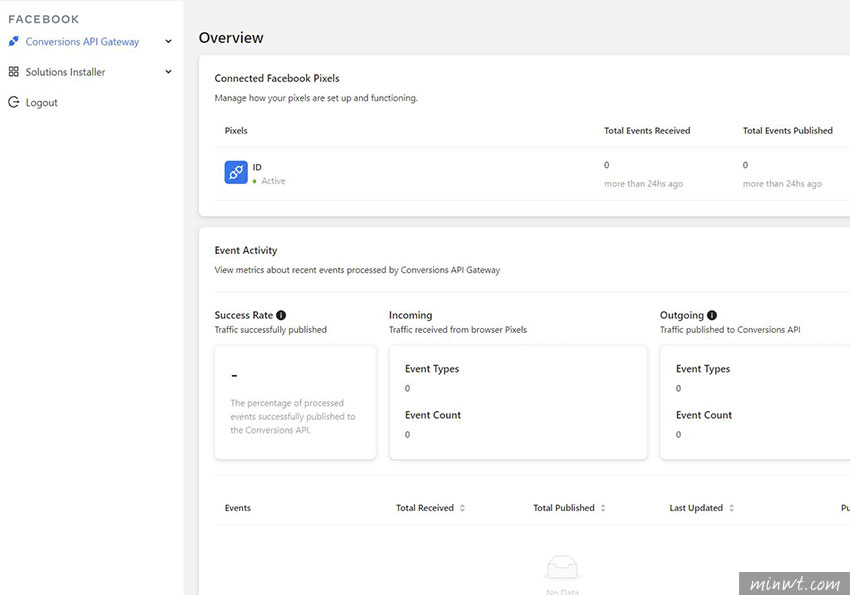Click 'Manage how your pixels are set up' description
The height and width of the screenshot is (595, 850).
(316, 98)
